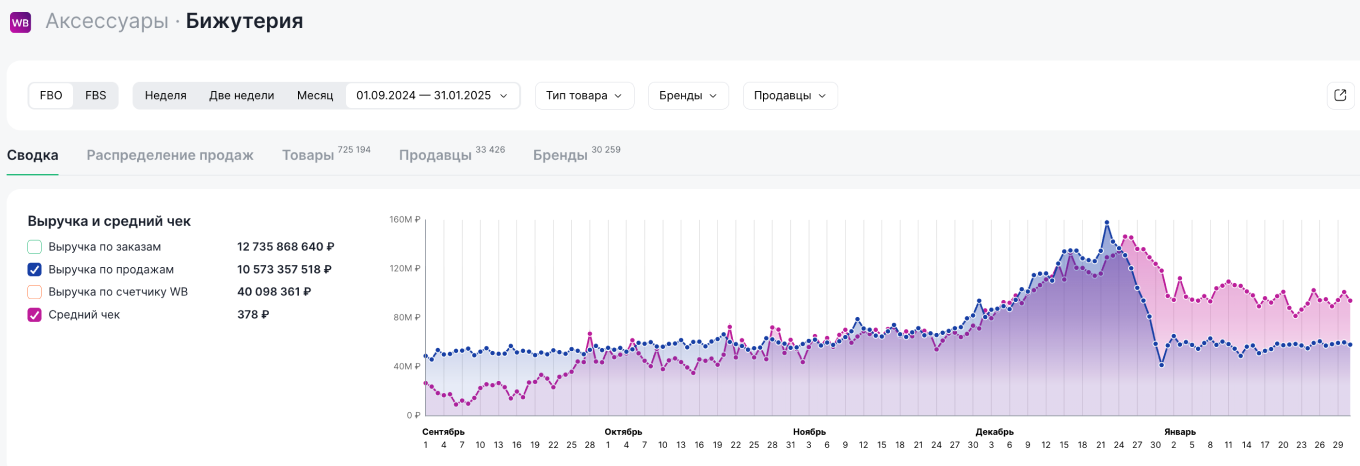
Task: Open the Товары tab
Action: (x=308, y=156)
